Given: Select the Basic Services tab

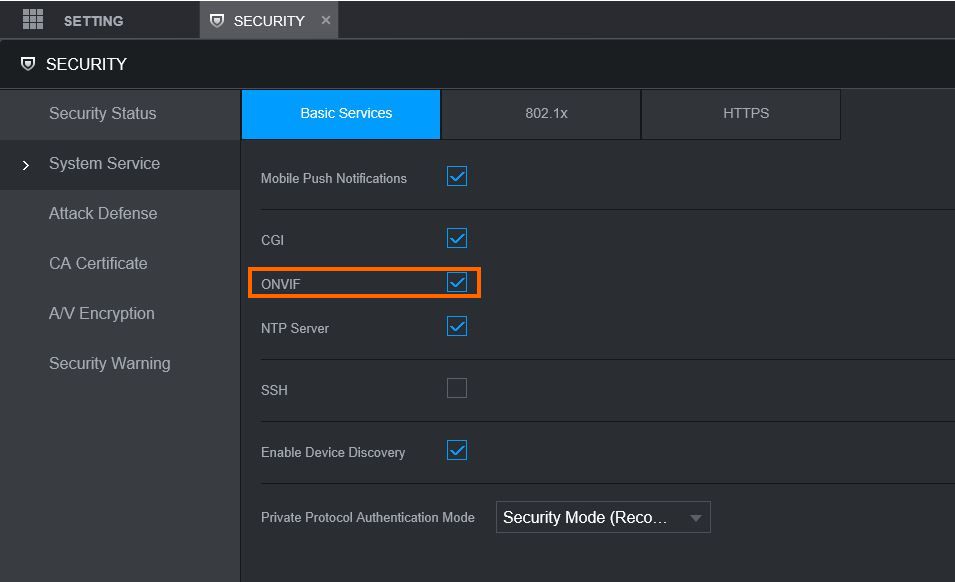Looking at the screenshot, I should 346,114.
